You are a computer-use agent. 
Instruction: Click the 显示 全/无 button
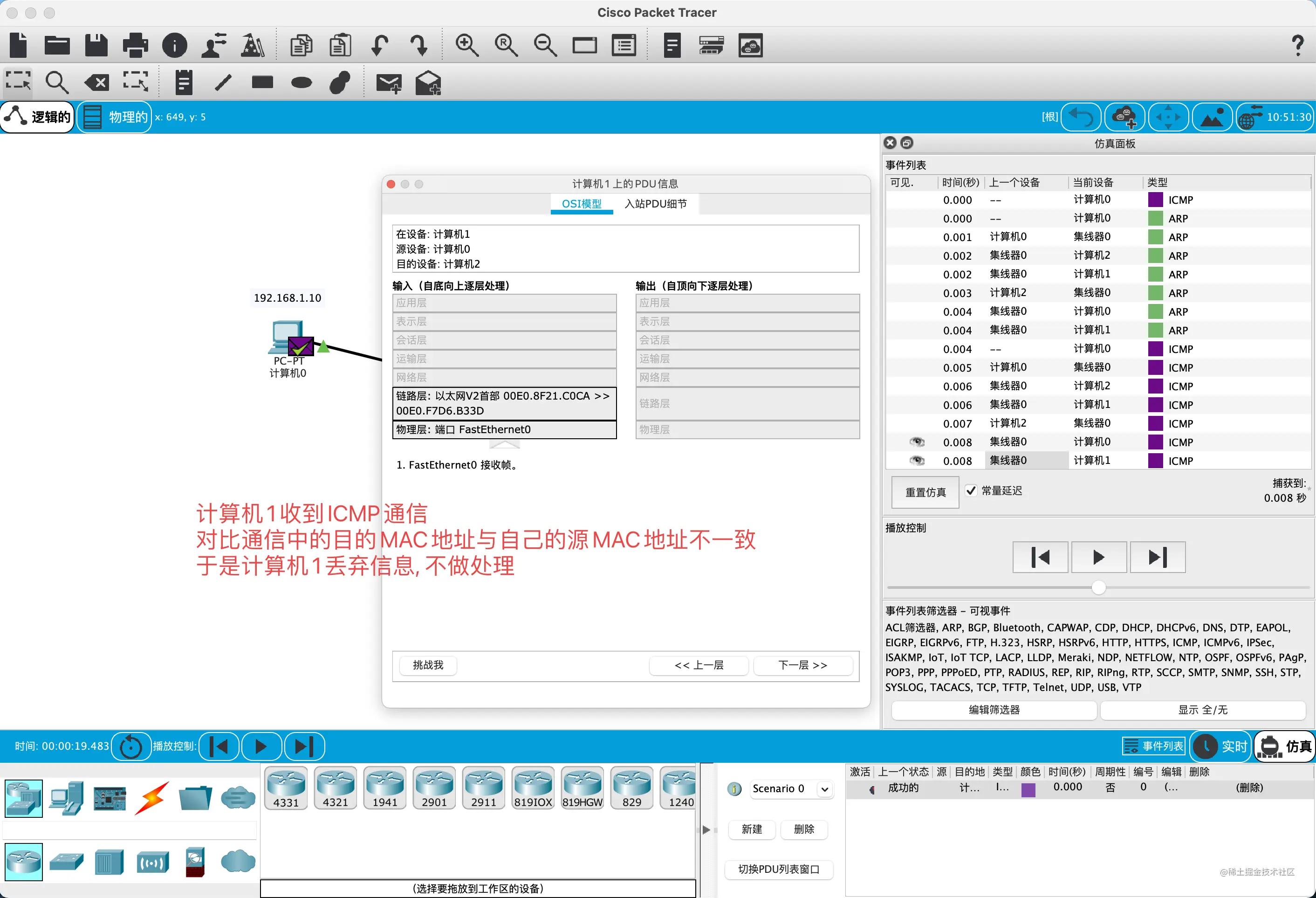(1203, 710)
